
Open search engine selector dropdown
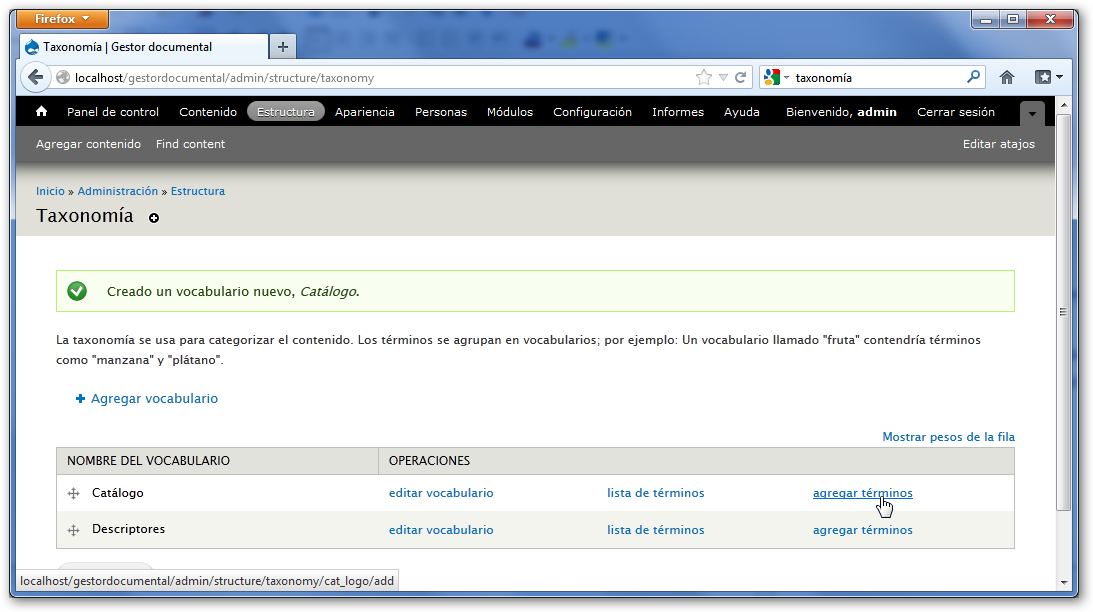point(776,77)
